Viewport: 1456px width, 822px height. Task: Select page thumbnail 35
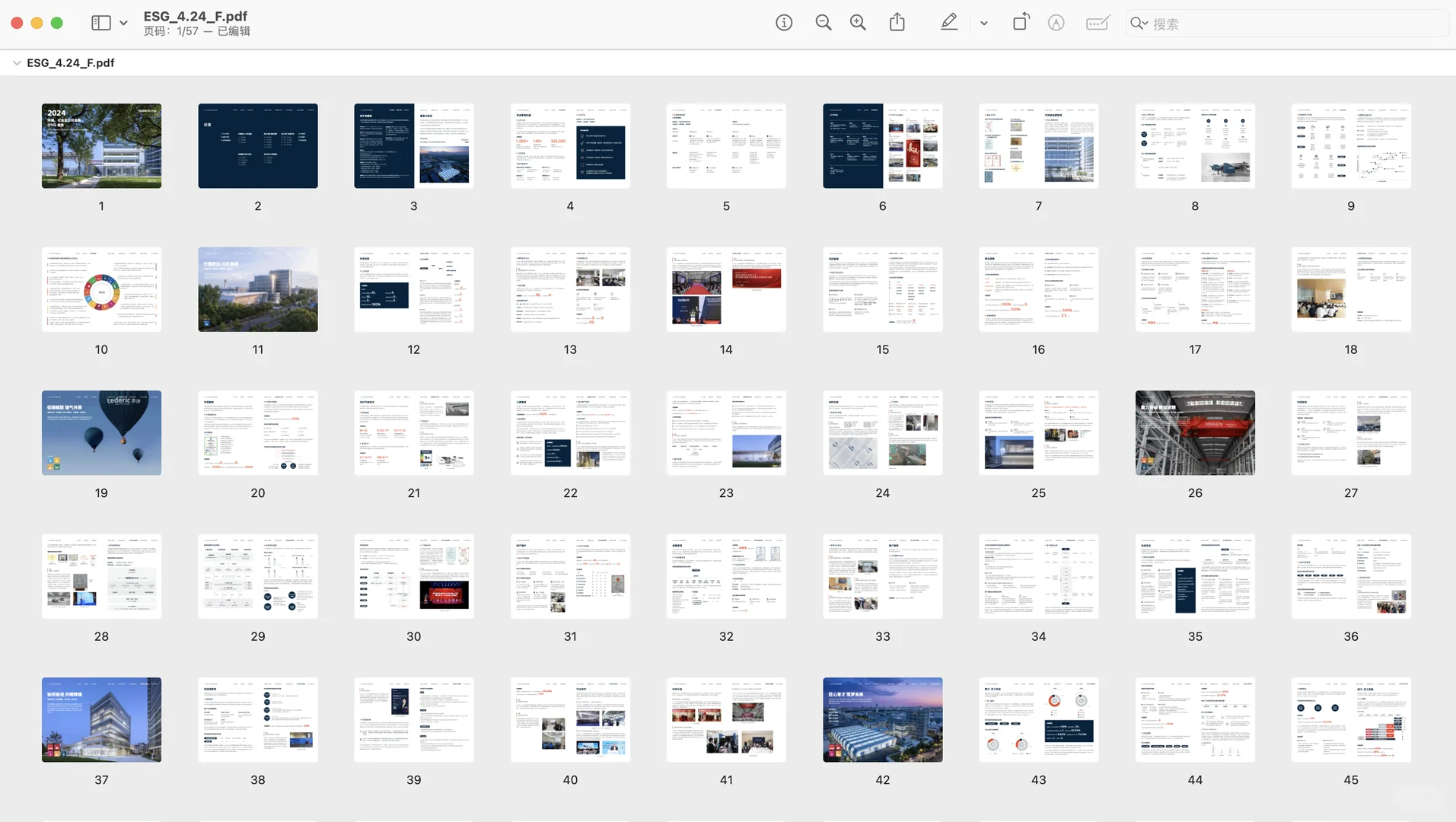[x=1195, y=576]
